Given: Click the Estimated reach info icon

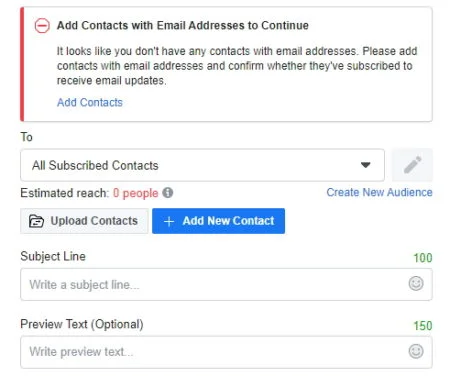Looking at the screenshot, I should click(168, 193).
